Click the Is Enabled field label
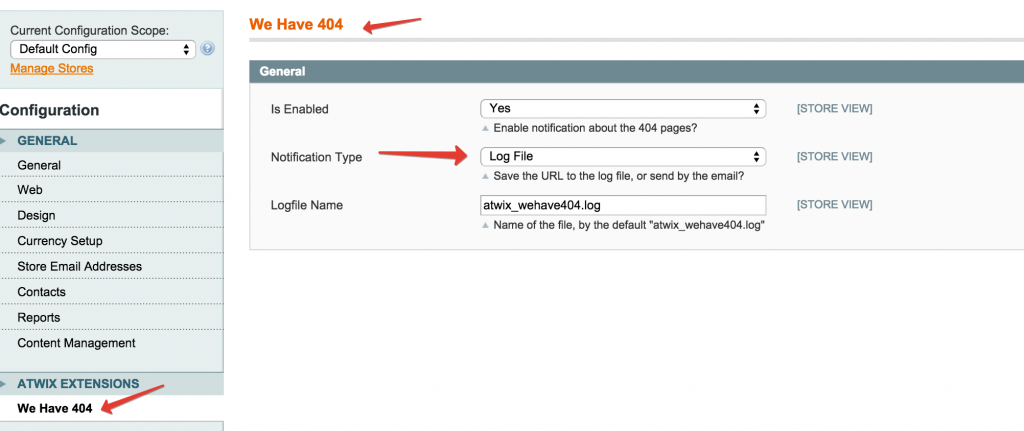 [x=300, y=109]
